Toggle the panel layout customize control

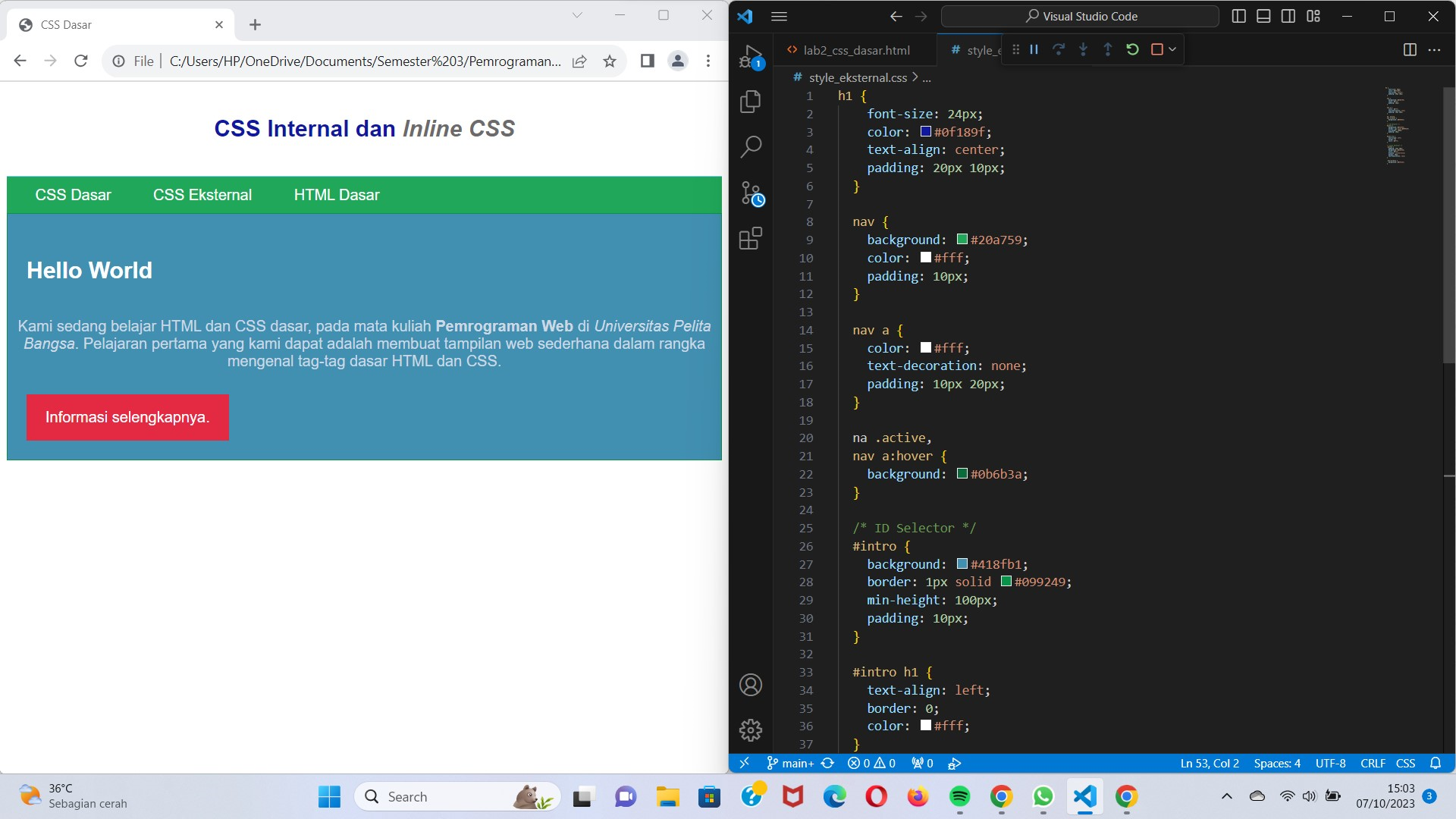[x=1313, y=15]
